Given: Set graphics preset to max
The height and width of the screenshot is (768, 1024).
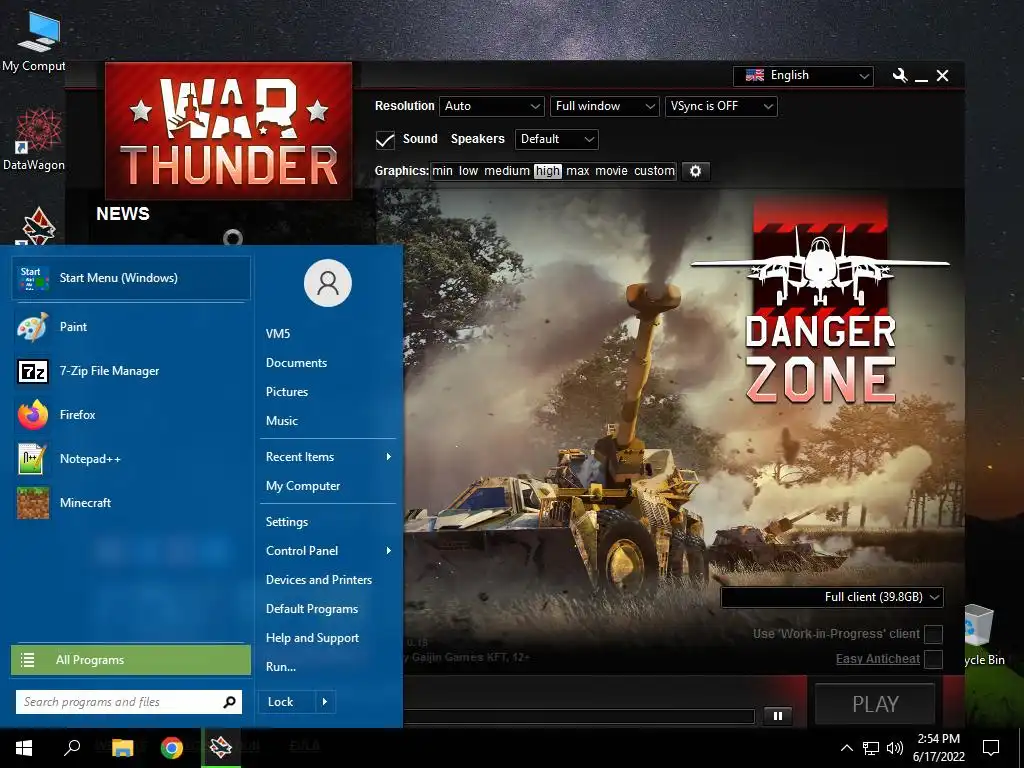Looking at the screenshot, I should click(577, 171).
